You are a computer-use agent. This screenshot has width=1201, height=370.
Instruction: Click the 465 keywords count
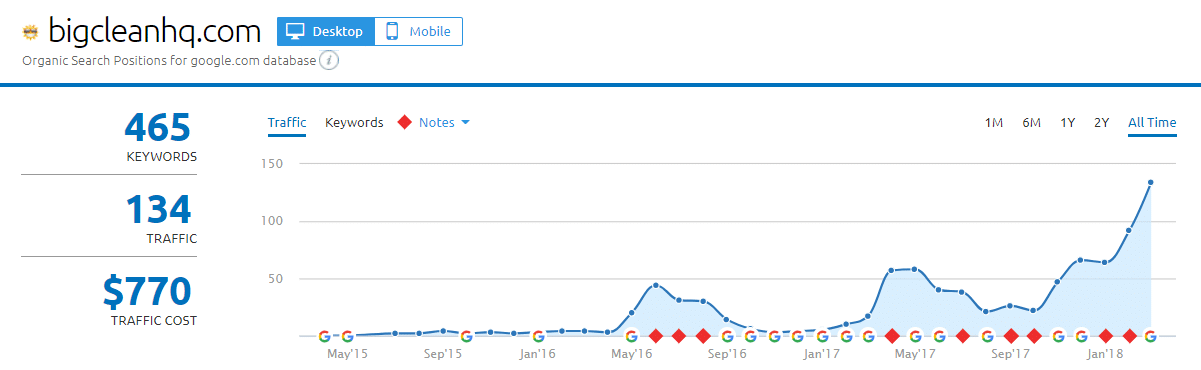coord(157,128)
